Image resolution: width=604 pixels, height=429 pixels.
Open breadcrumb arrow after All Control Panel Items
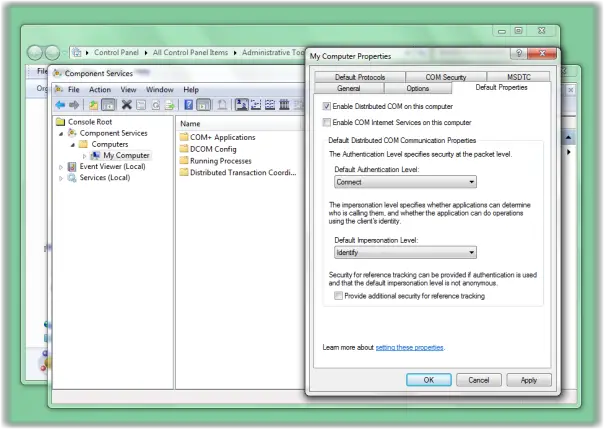pyautogui.click(x=235, y=53)
